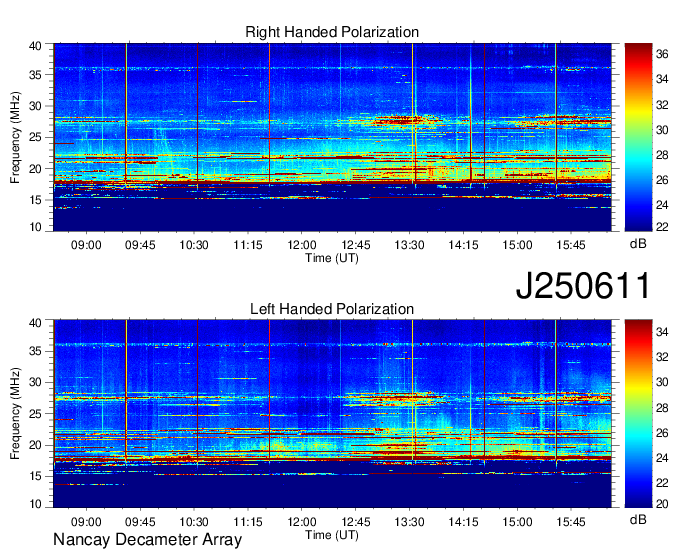Click the 10 MHz tick of Right Handed plot
This screenshot has width=680, height=552.
point(36,227)
